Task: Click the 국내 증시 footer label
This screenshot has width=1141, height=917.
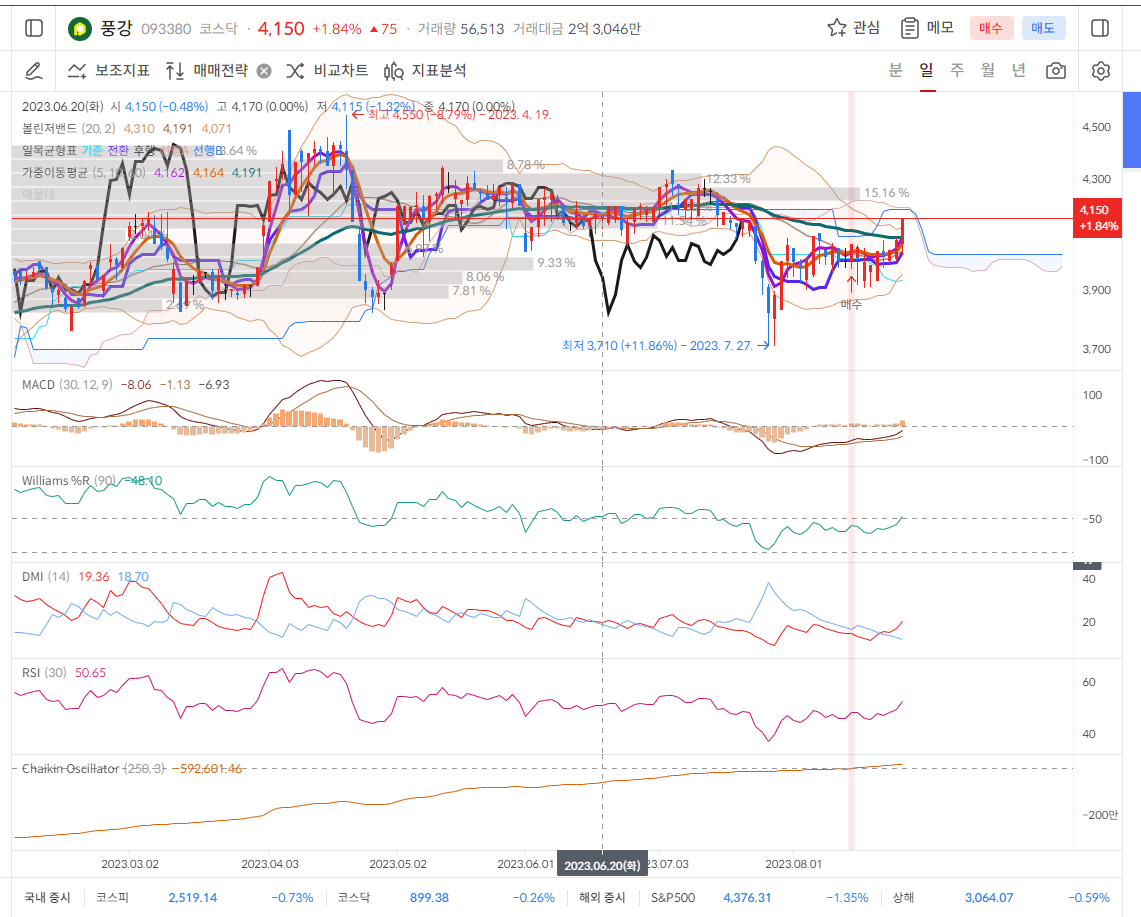Action: click(47, 897)
